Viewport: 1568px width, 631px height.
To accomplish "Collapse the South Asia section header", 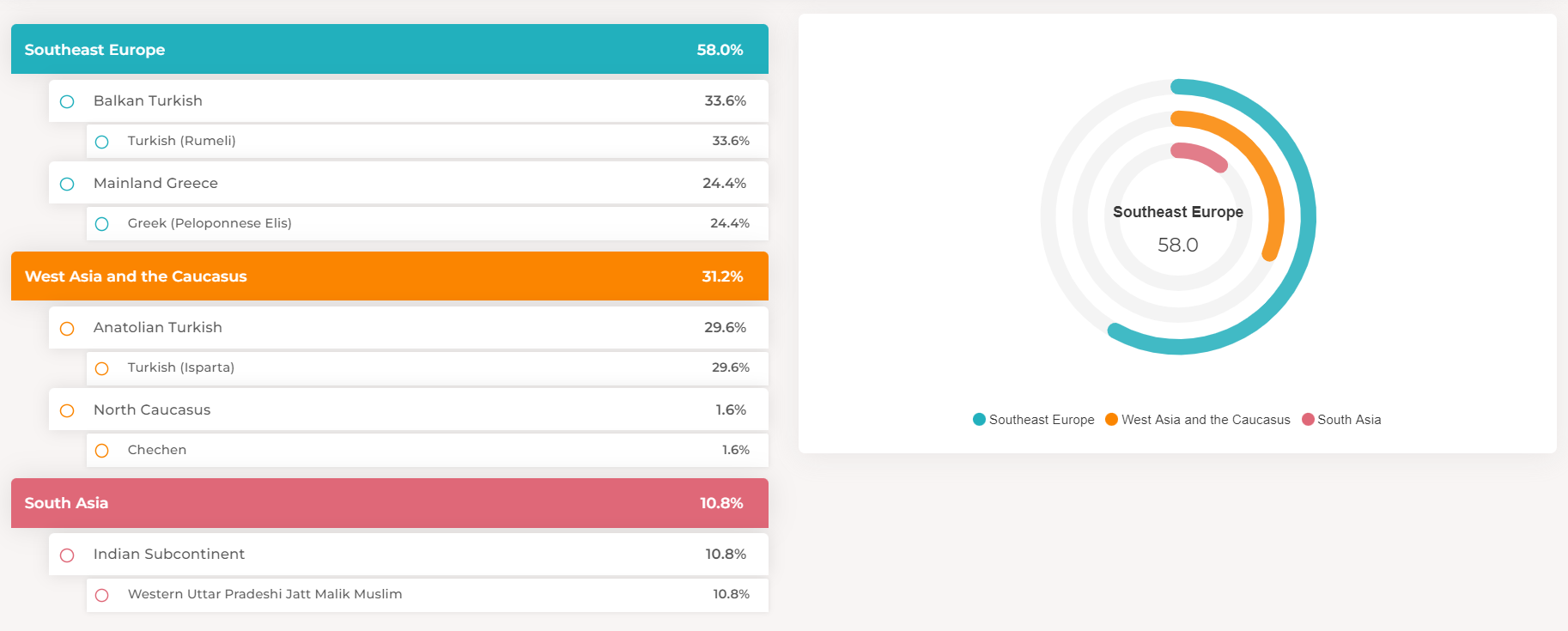I will (389, 503).
